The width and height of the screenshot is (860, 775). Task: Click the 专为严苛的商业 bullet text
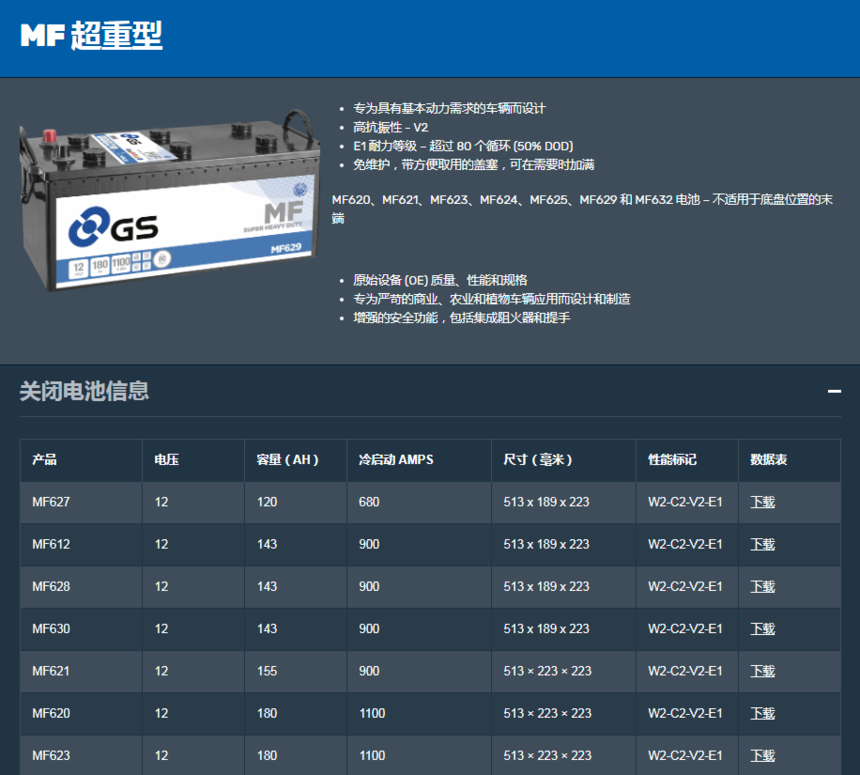[x=491, y=299]
